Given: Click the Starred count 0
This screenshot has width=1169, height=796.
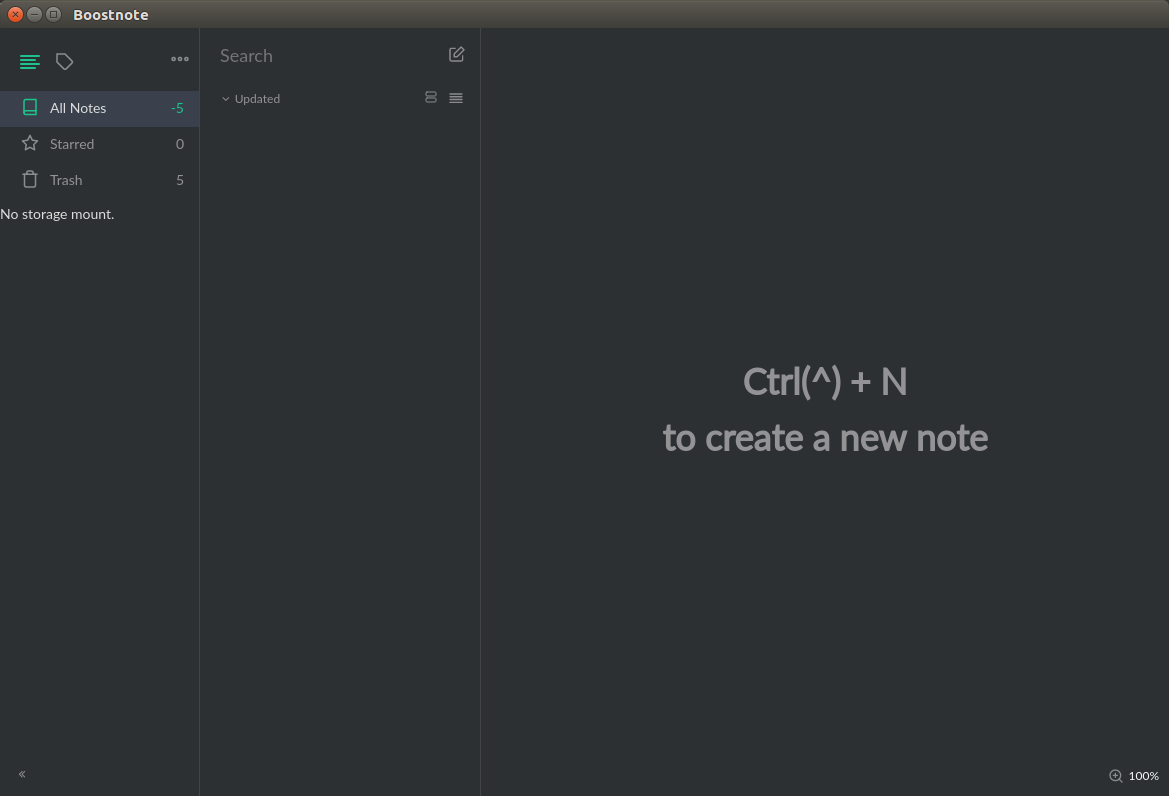Looking at the screenshot, I should (180, 144).
